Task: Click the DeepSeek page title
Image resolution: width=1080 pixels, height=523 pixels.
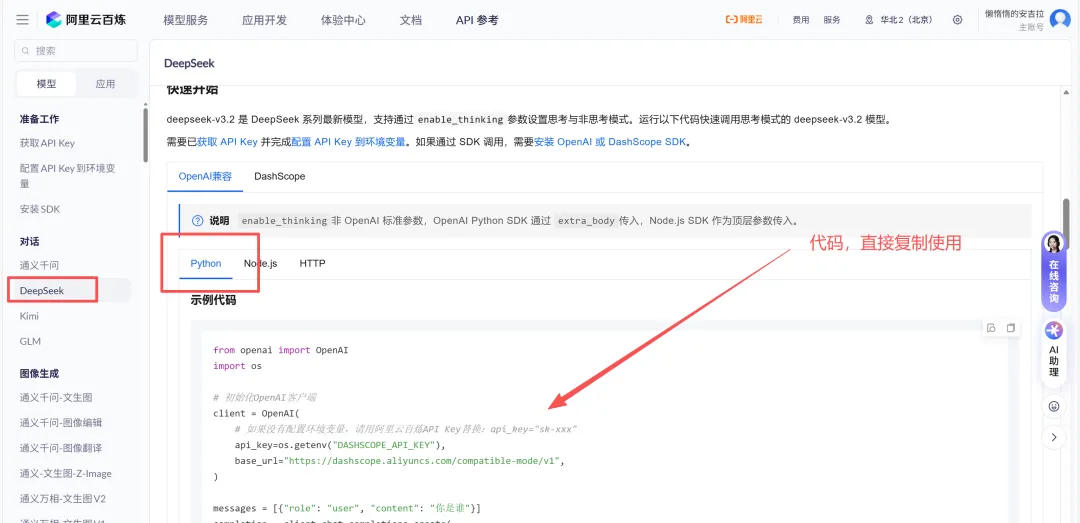Action: pyautogui.click(x=189, y=63)
